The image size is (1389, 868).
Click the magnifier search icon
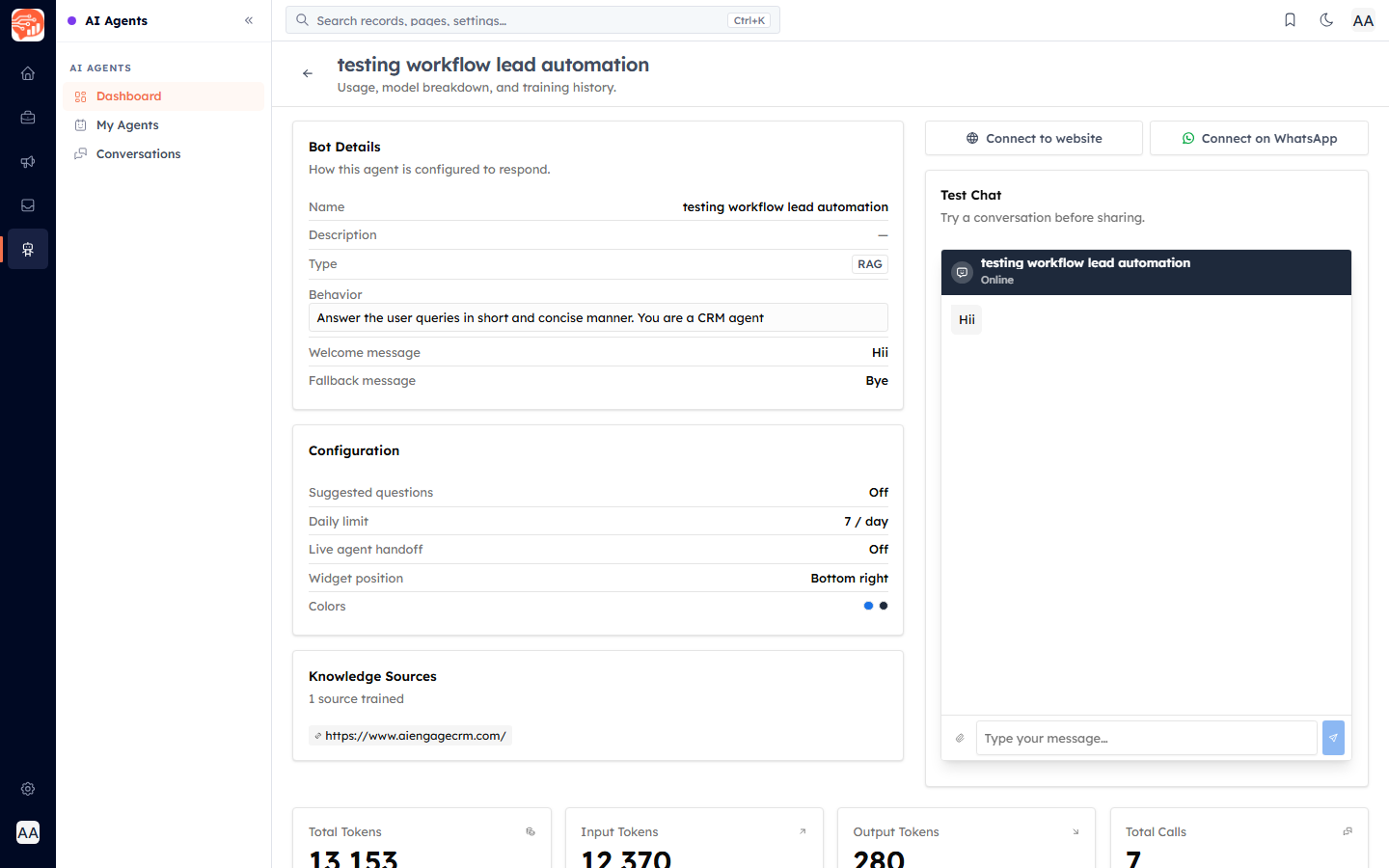[x=303, y=20]
